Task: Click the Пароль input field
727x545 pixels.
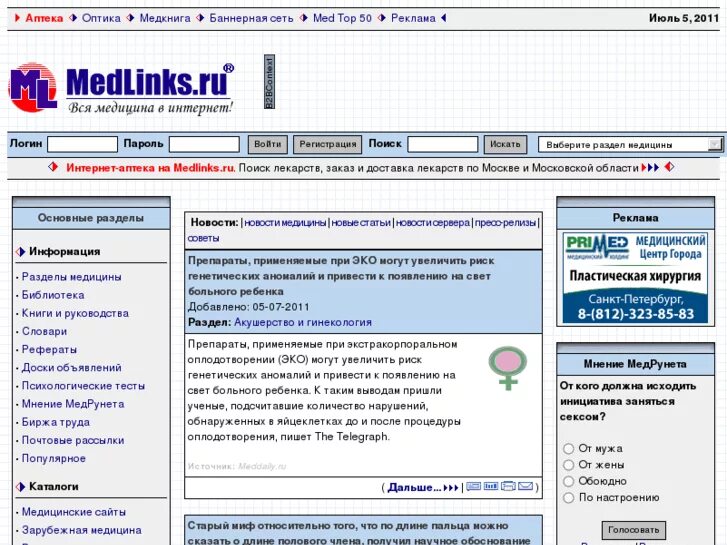Action: [204, 144]
